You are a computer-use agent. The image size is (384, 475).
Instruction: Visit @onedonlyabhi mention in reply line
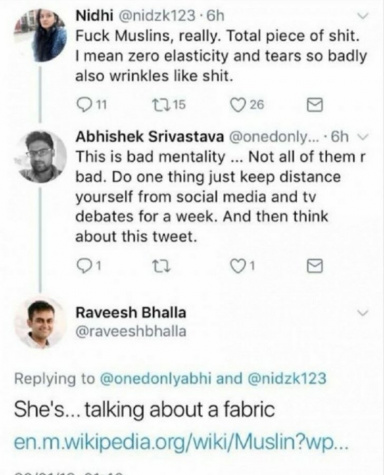coord(156,379)
